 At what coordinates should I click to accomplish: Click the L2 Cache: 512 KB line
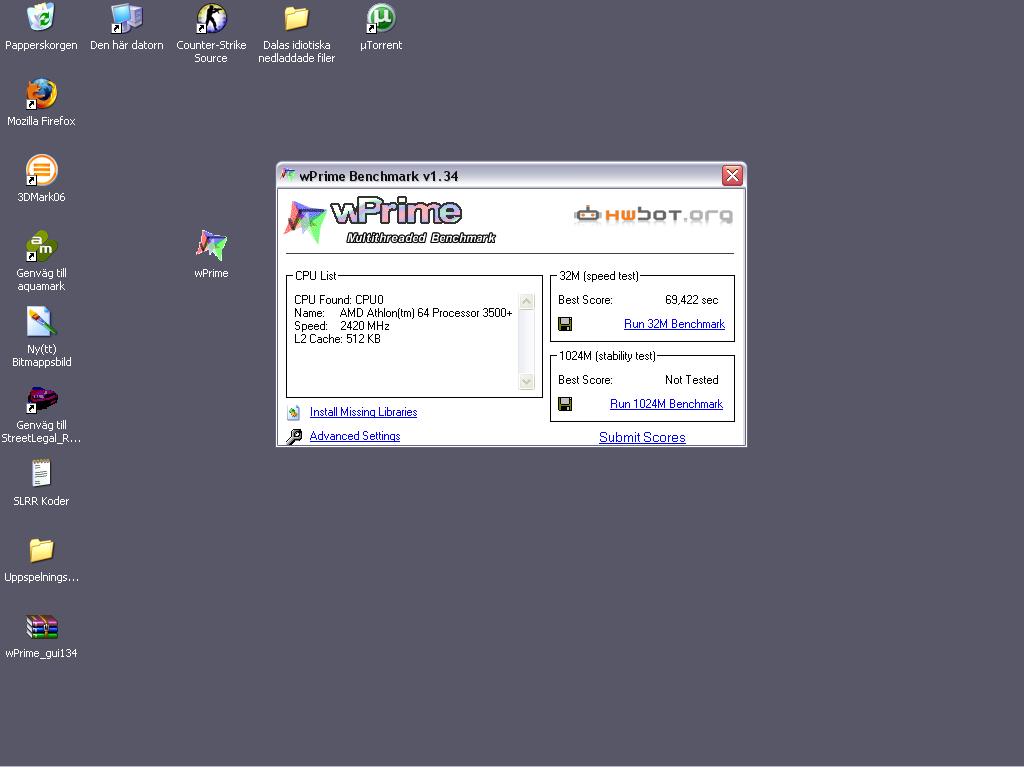click(337, 339)
